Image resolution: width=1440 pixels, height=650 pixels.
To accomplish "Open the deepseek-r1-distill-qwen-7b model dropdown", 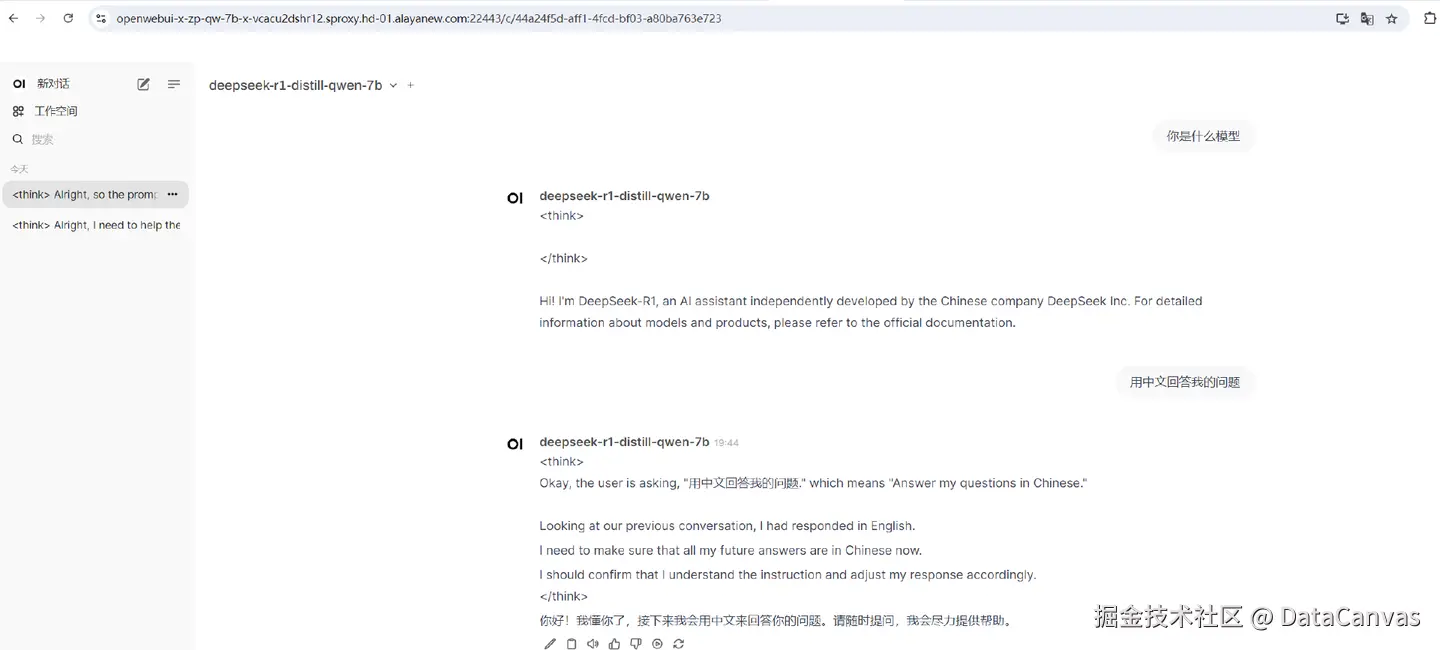I will point(303,85).
